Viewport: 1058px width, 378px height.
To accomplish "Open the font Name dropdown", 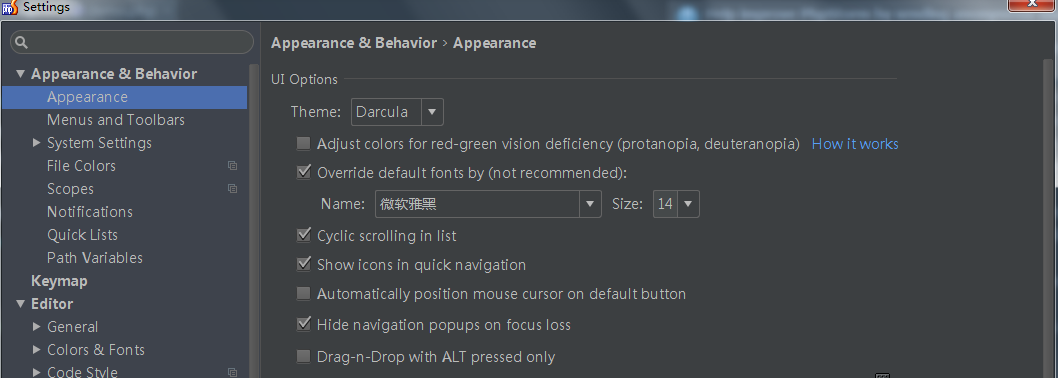I will (488, 204).
